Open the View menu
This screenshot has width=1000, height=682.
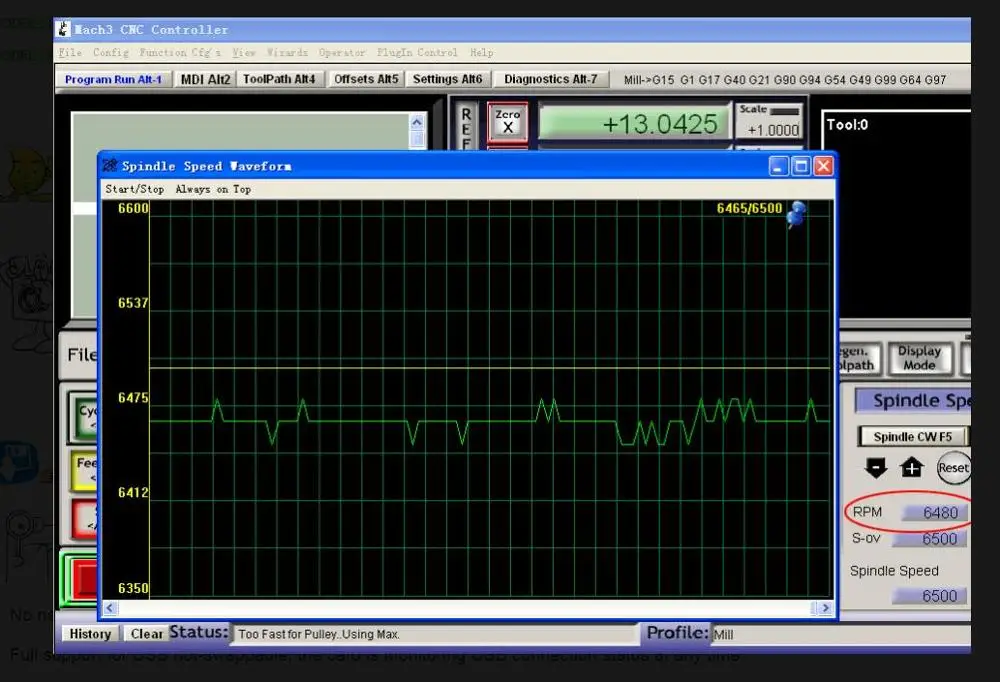pyautogui.click(x=244, y=52)
